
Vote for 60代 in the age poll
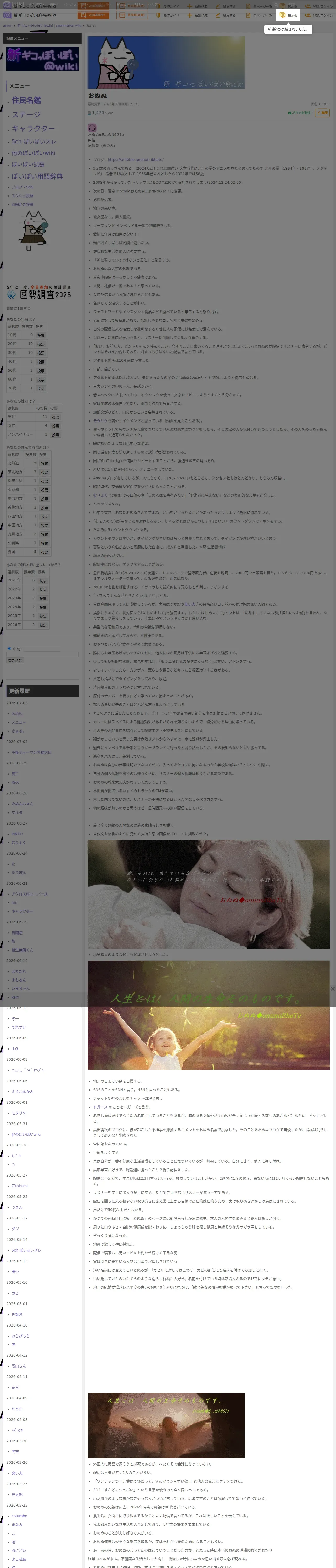pyautogui.click(x=40, y=379)
